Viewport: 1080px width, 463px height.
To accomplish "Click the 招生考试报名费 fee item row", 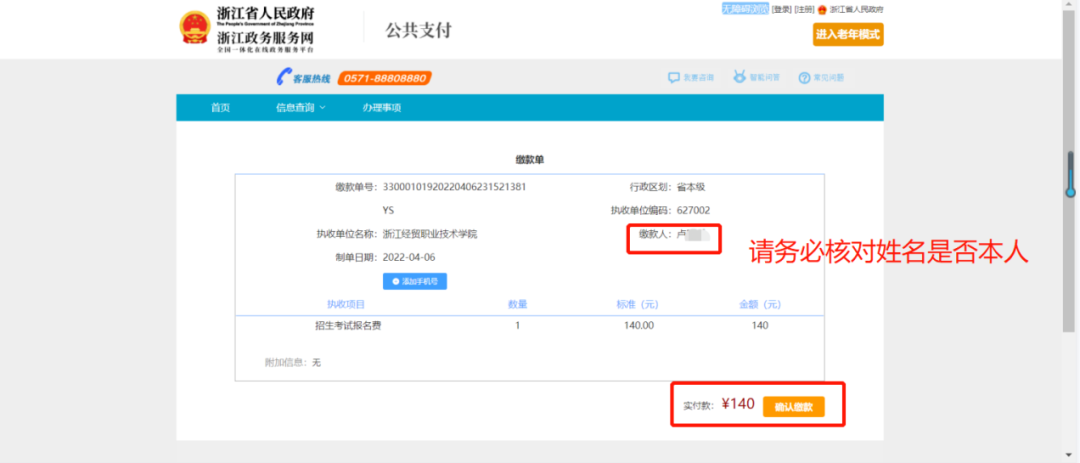I will (349, 325).
